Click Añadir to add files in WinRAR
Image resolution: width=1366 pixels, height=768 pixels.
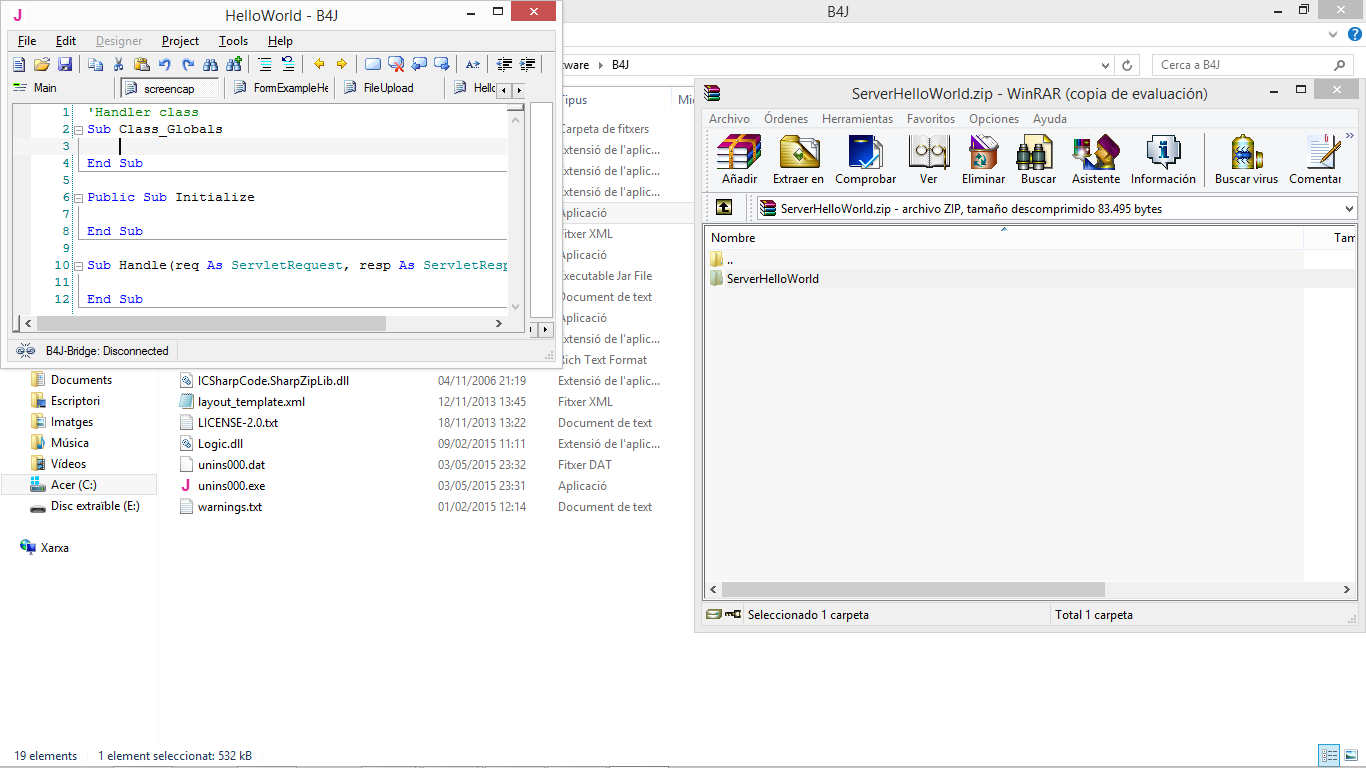click(x=740, y=160)
